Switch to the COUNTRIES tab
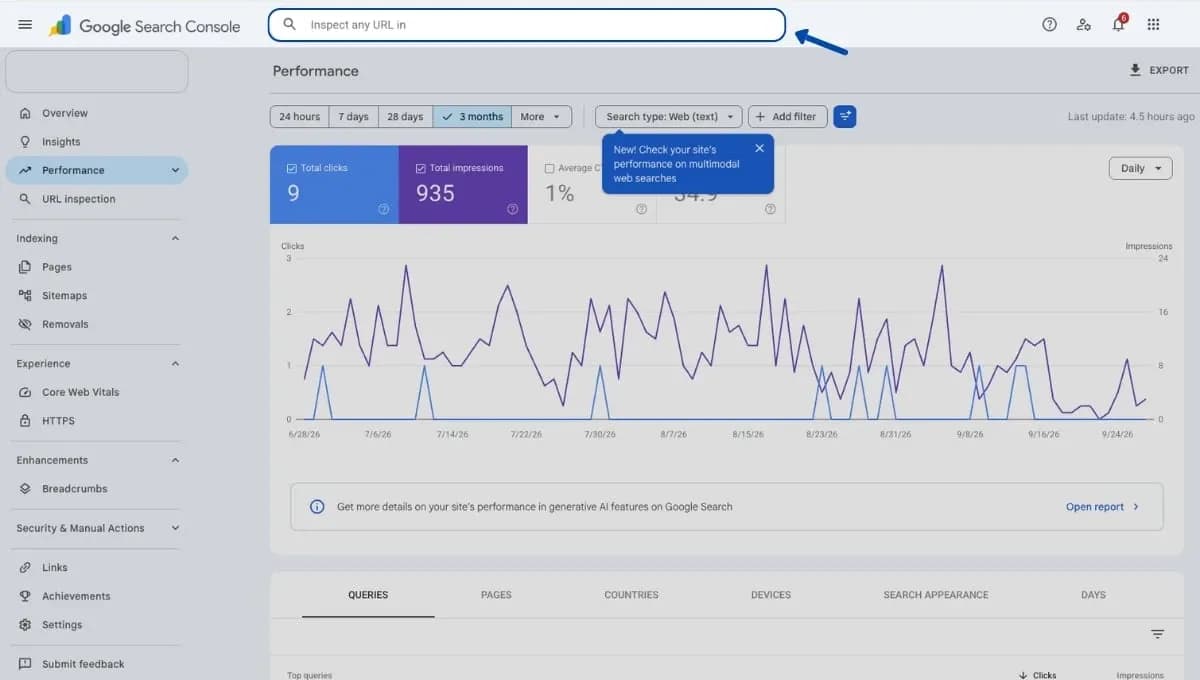The height and width of the screenshot is (680, 1200). 631,595
